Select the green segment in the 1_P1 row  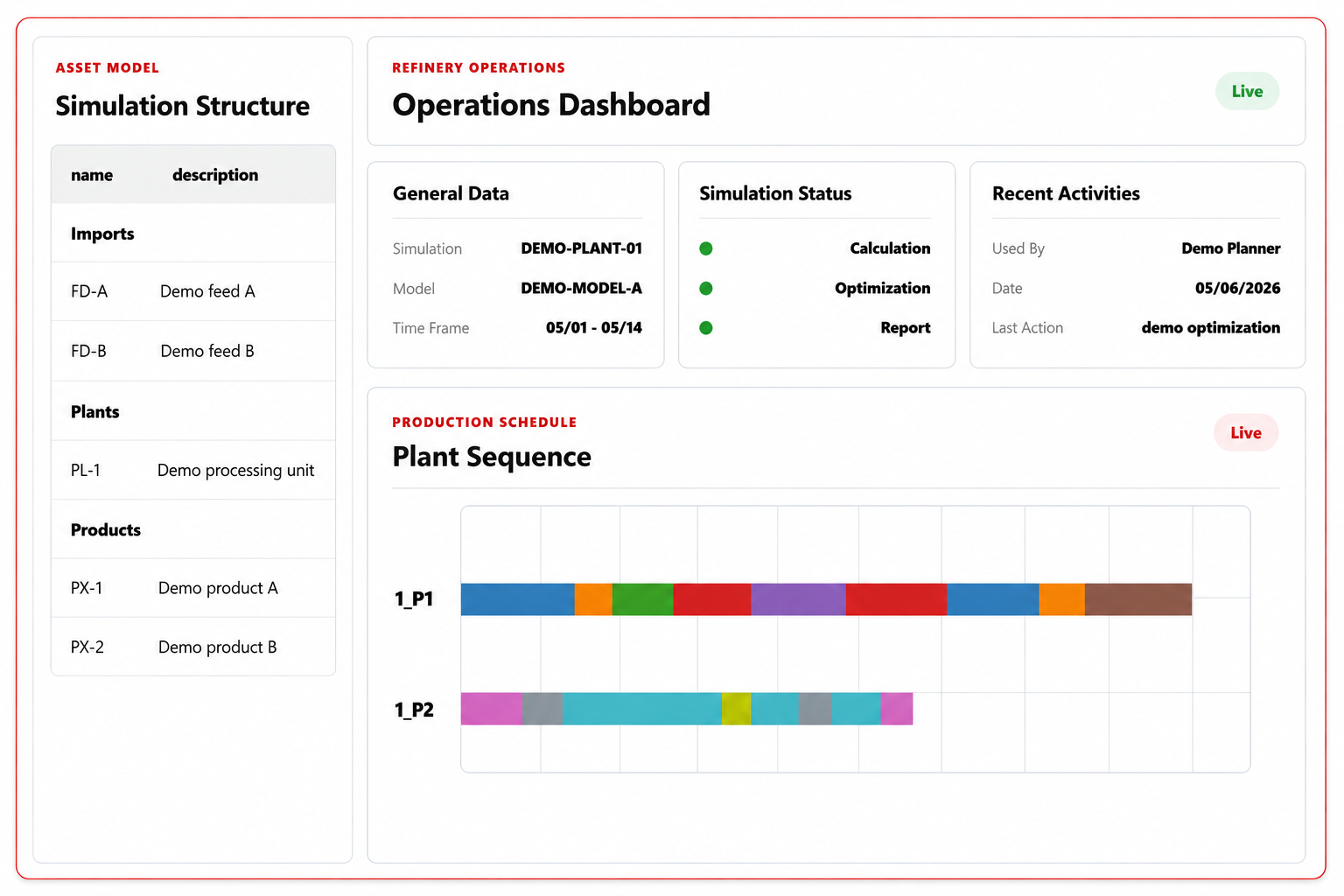[x=642, y=599]
